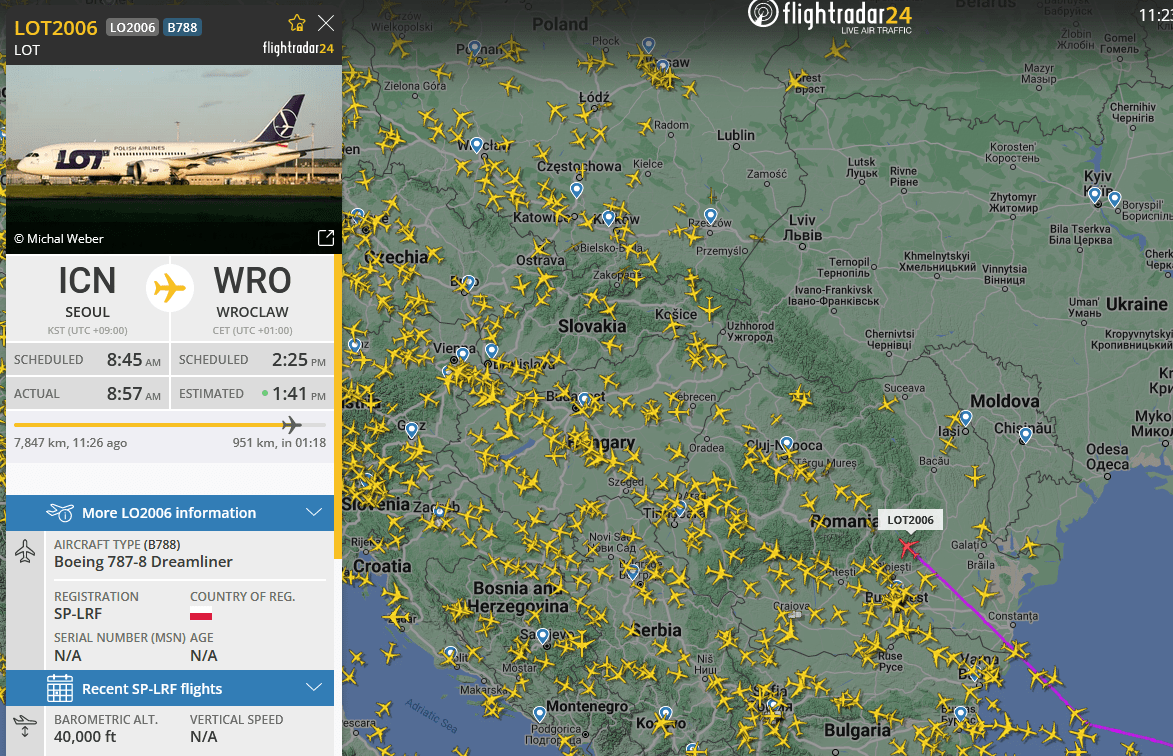Click the actual departure time 8:57 AM
The width and height of the screenshot is (1173, 756).
point(134,393)
